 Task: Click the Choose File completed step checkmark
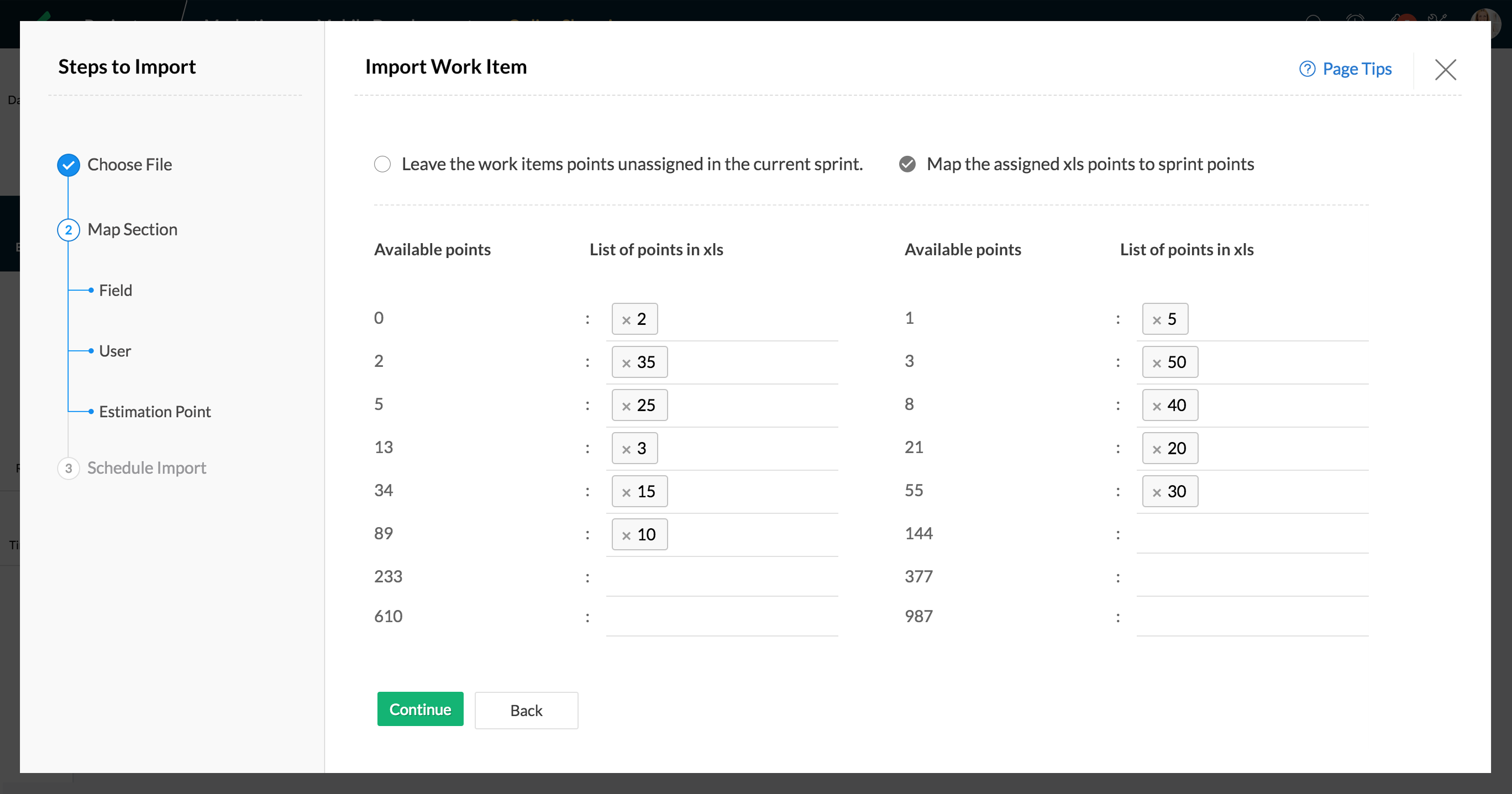[69, 165]
